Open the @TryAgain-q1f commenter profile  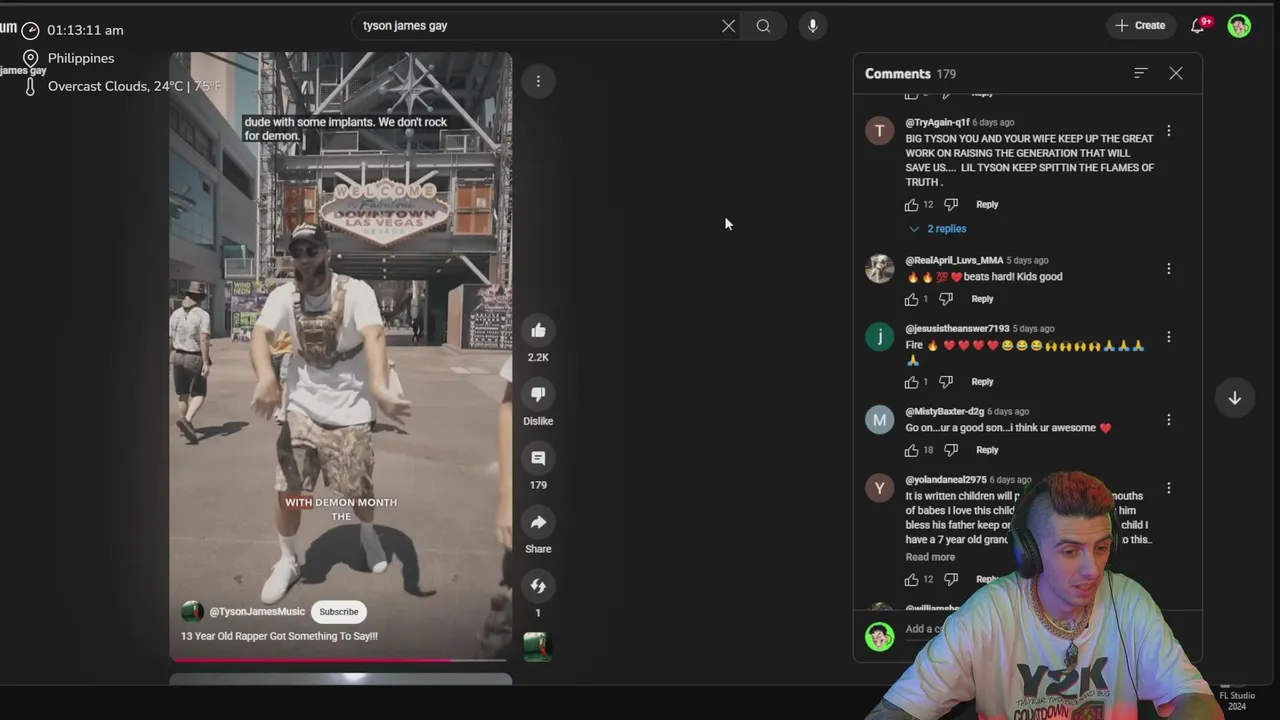pos(937,123)
